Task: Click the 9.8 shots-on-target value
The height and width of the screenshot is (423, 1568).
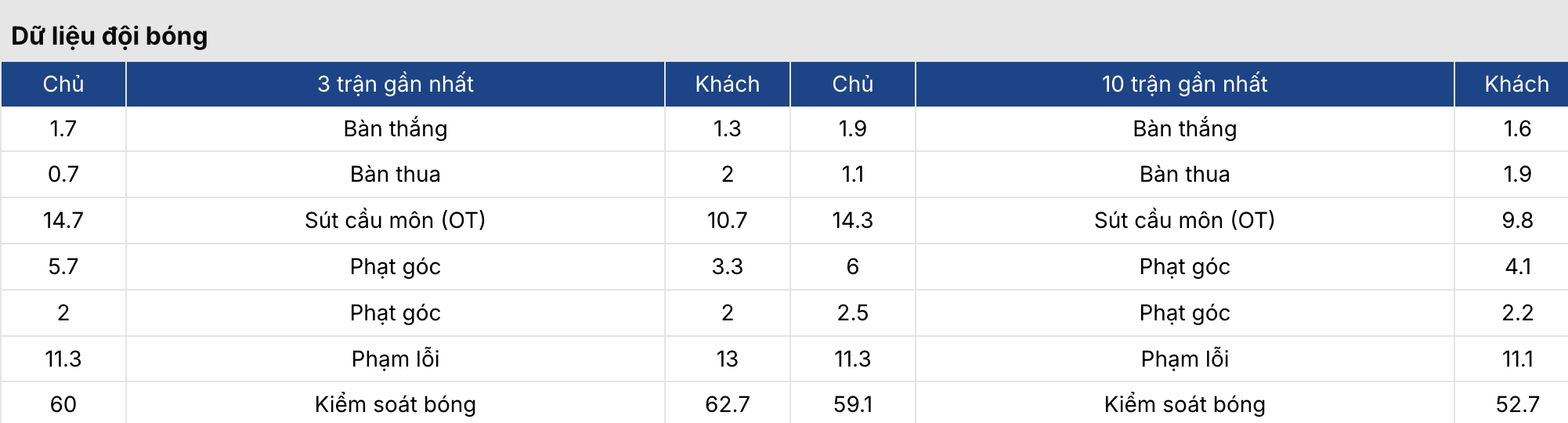Action: [1517, 220]
